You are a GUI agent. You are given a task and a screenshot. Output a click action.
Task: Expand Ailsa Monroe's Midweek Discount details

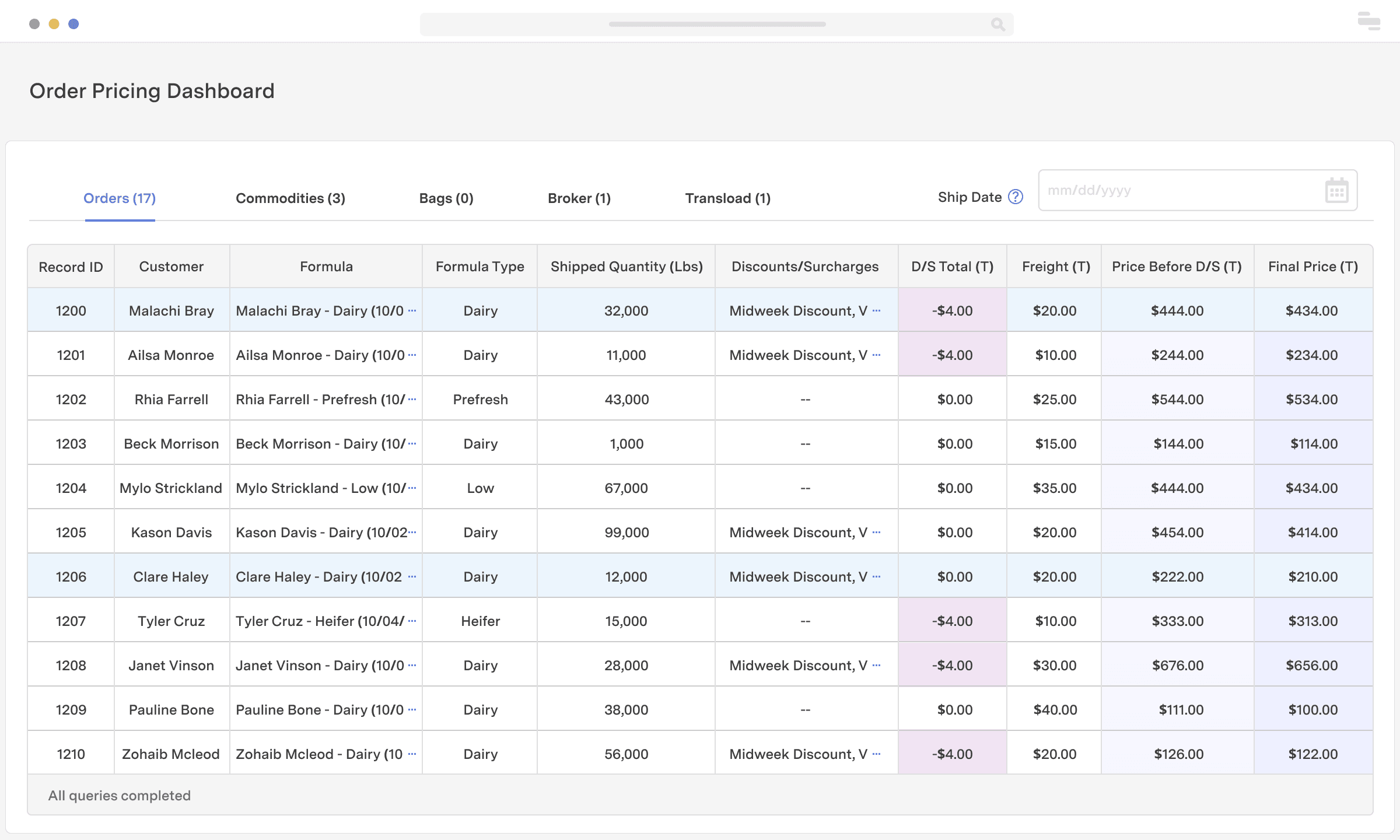[876, 355]
